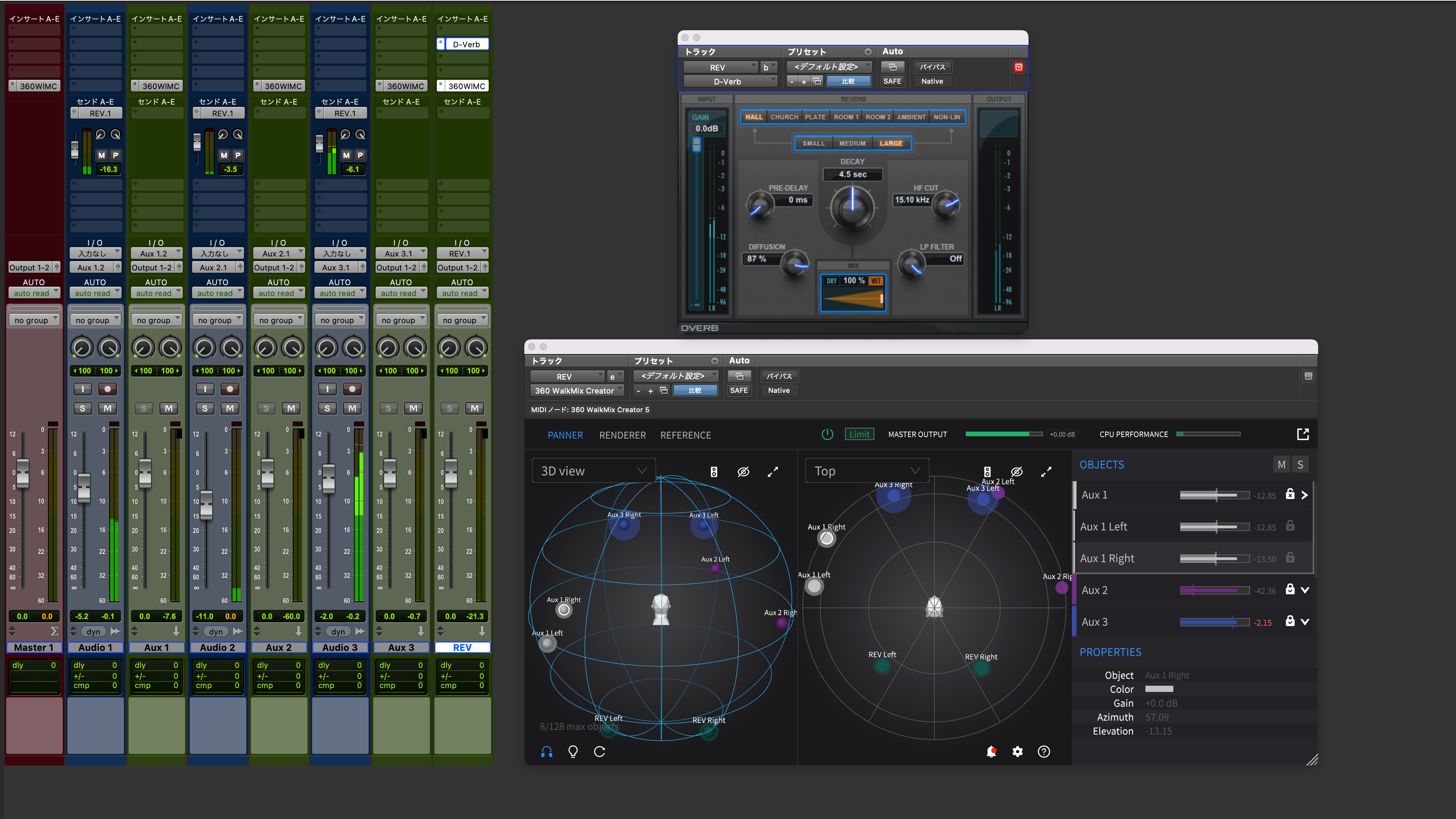Viewport: 1456px width, 819px height.
Task: Click the Aux 3 object gain slider
Action: point(1214,622)
